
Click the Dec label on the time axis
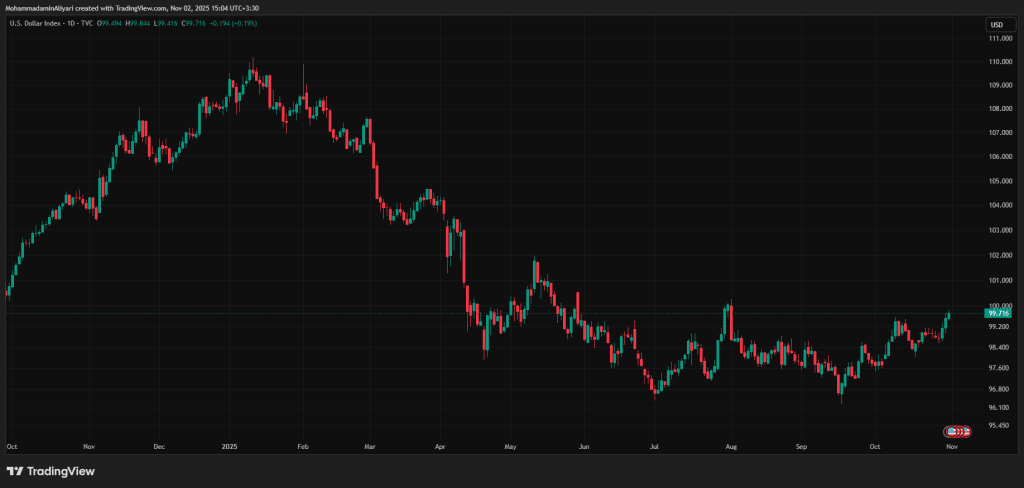158,448
